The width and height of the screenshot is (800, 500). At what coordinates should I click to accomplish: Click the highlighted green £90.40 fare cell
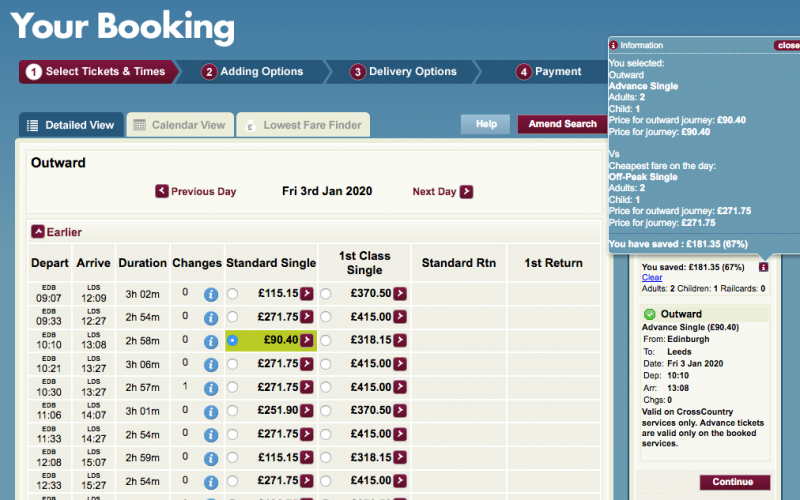[270, 340]
